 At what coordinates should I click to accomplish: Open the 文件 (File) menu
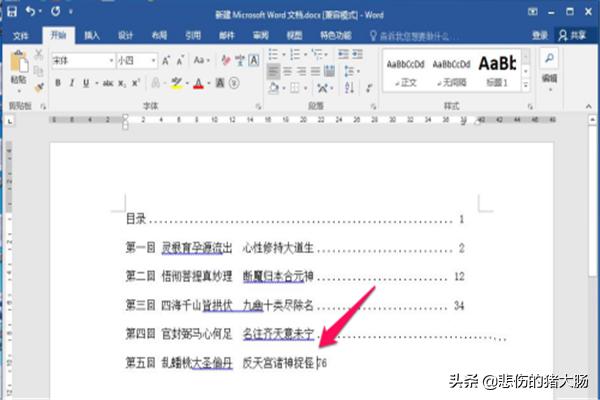(x=20, y=36)
